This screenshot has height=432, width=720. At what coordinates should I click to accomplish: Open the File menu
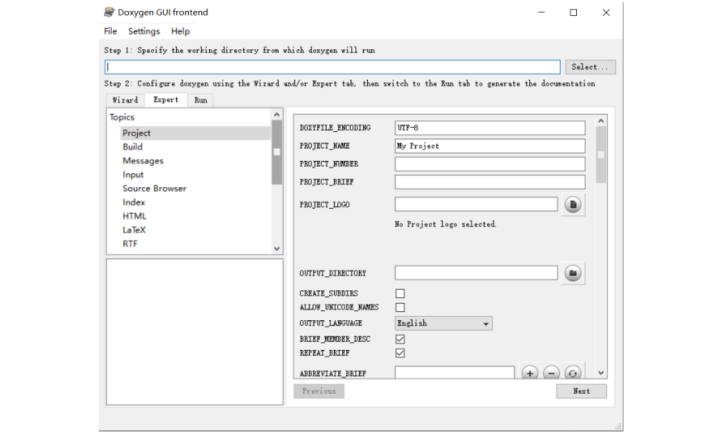(x=110, y=31)
